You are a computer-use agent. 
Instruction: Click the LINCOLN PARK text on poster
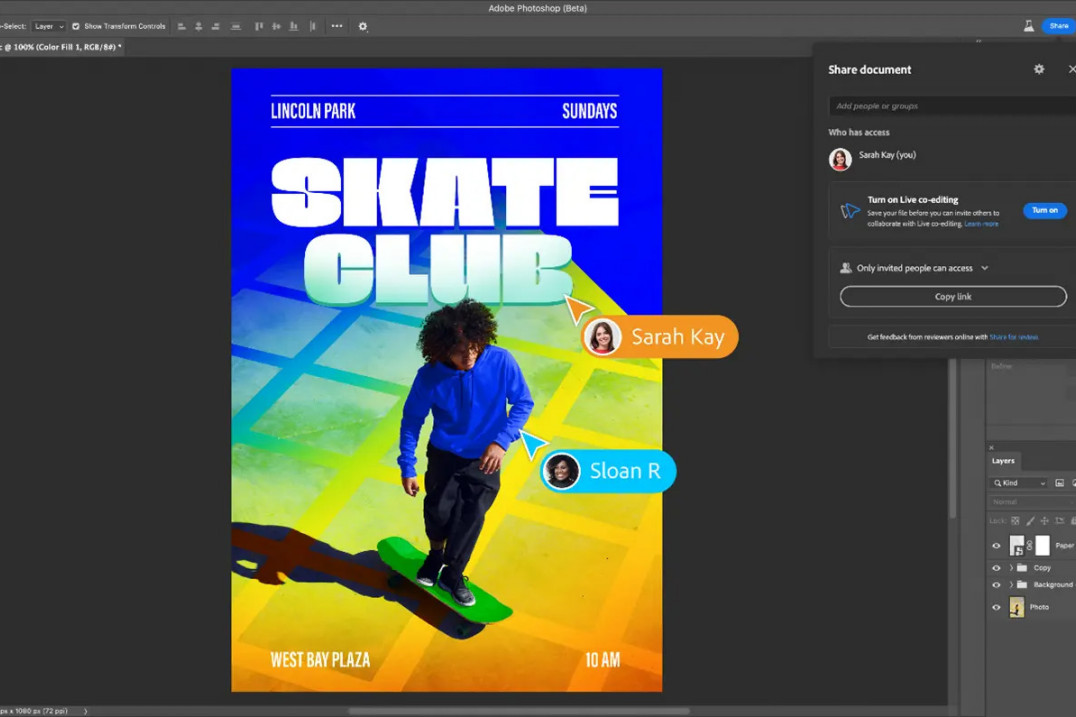(x=313, y=111)
